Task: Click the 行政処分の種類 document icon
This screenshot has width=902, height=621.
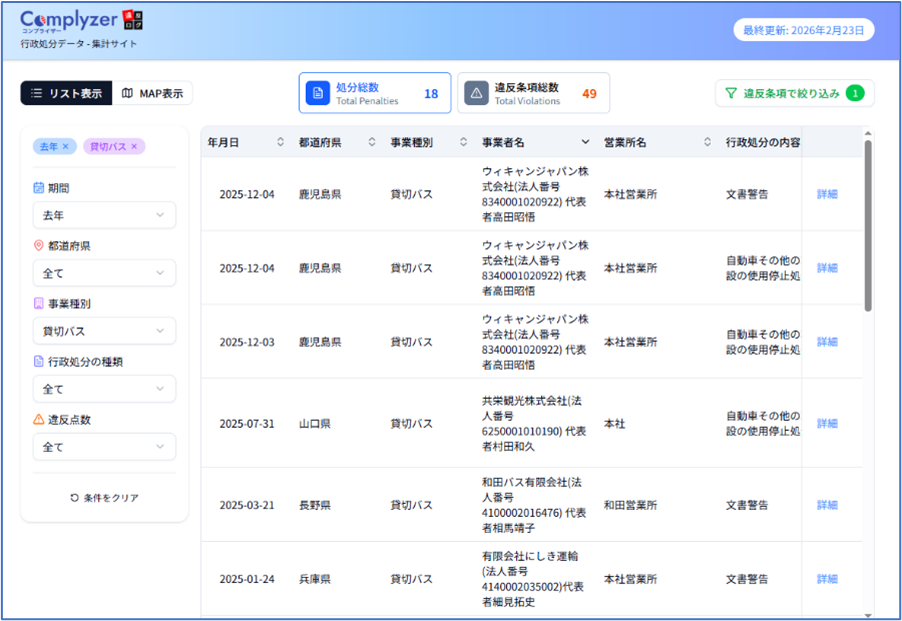Action: (36, 360)
